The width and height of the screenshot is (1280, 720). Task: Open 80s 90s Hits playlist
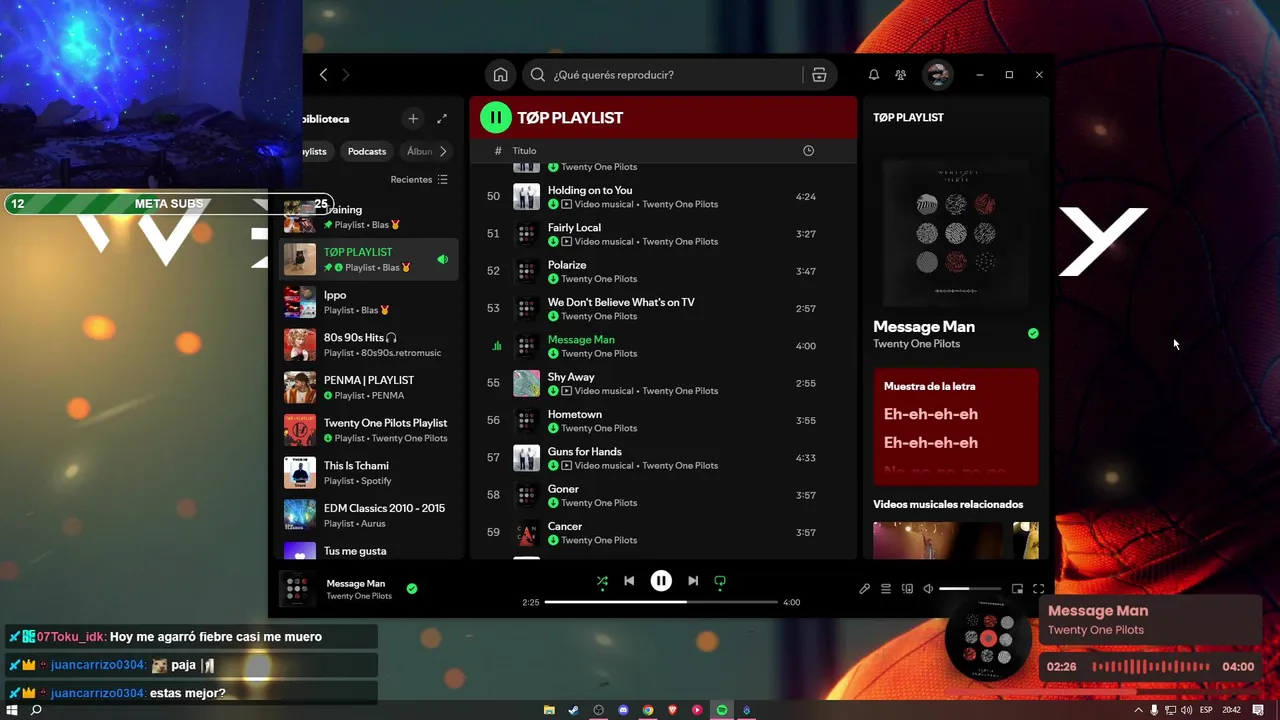tap(369, 345)
